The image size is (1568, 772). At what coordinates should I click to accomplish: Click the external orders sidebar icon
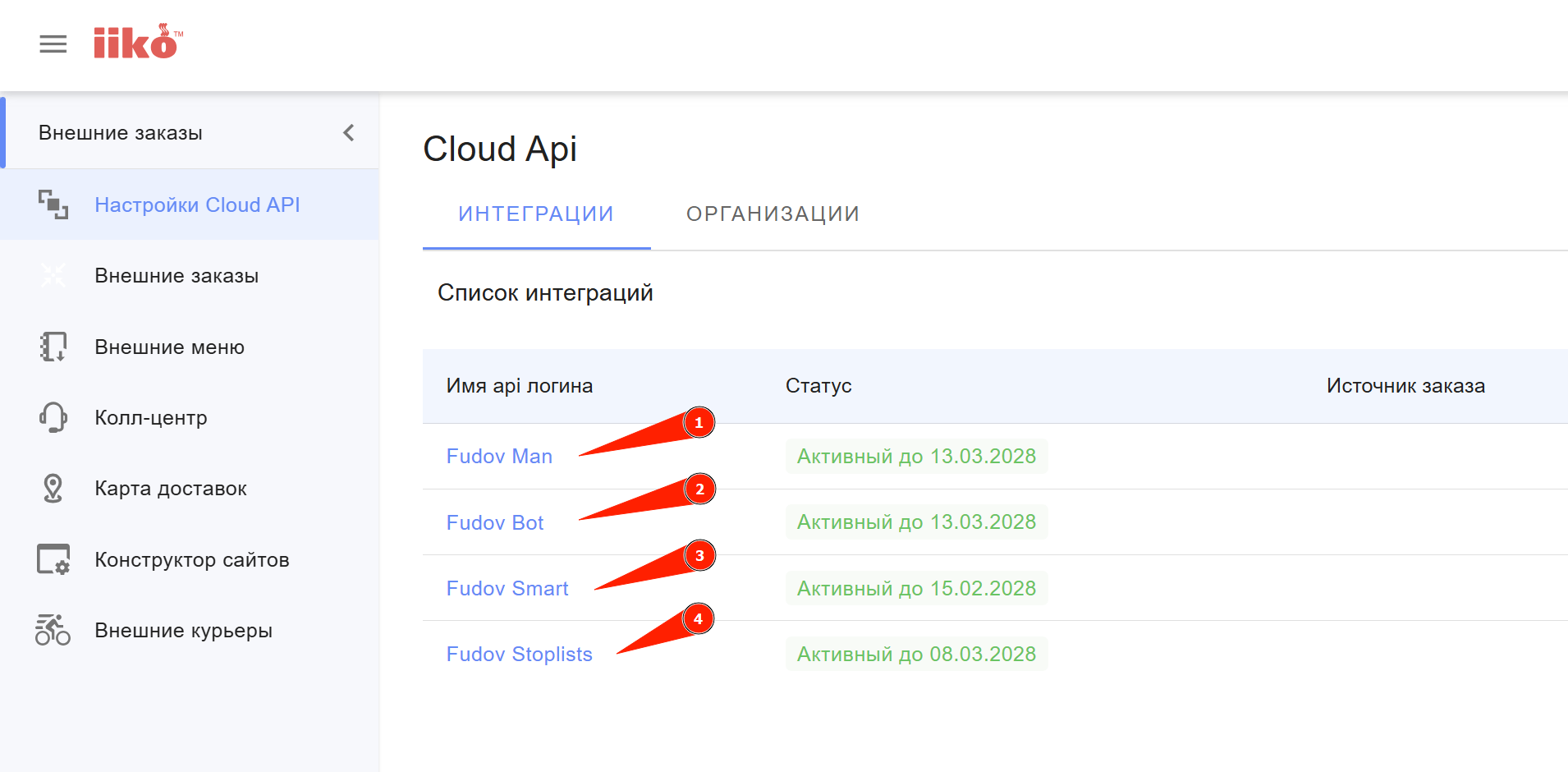tap(53, 276)
